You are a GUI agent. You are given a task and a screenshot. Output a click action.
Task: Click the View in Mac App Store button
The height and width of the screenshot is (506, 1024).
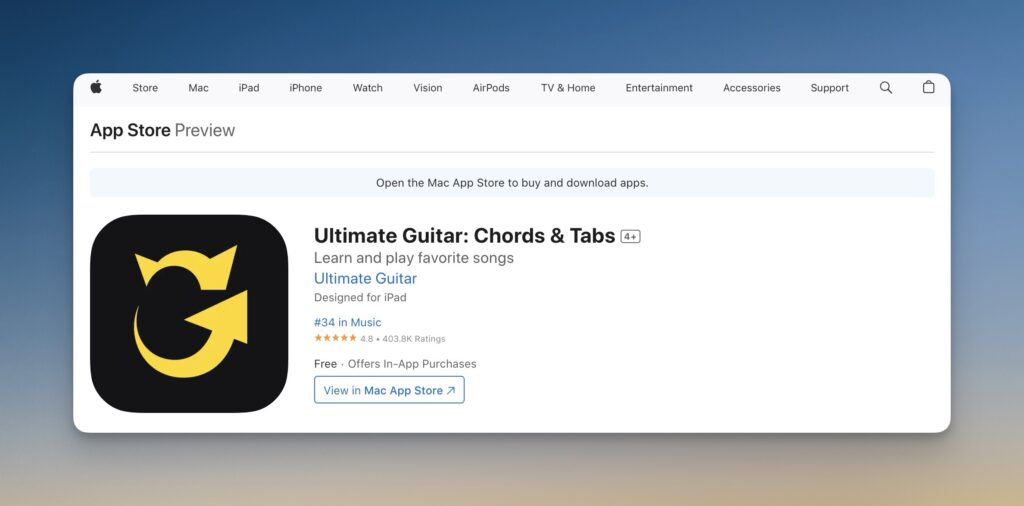(x=389, y=390)
